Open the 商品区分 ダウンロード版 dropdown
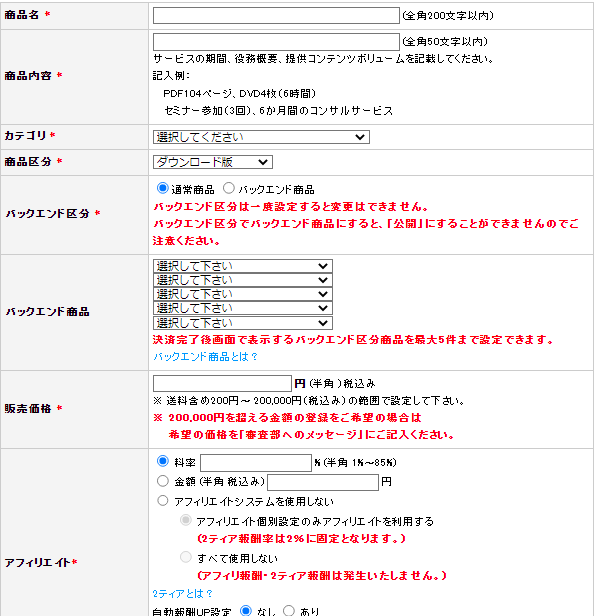The image size is (595, 616). pos(212,162)
